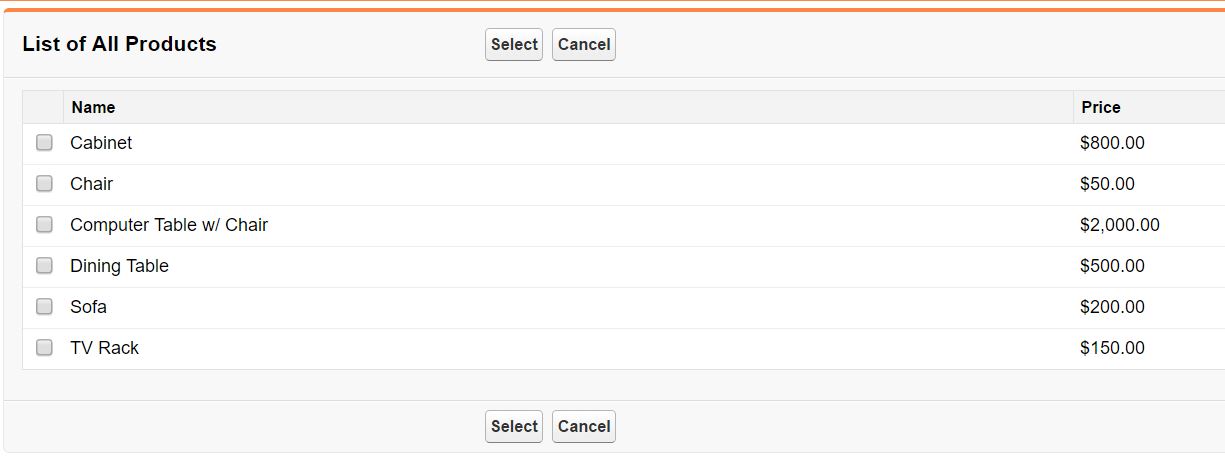Screen dimensions: 1225x468
Task: Click the $2,000.00 price cell
Action: tap(1120, 225)
